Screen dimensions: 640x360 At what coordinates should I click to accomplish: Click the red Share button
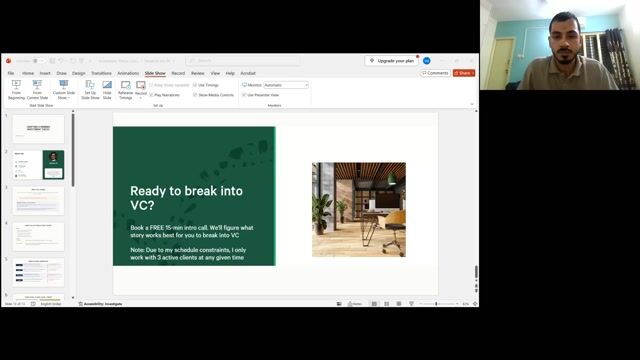[x=464, y=73]
